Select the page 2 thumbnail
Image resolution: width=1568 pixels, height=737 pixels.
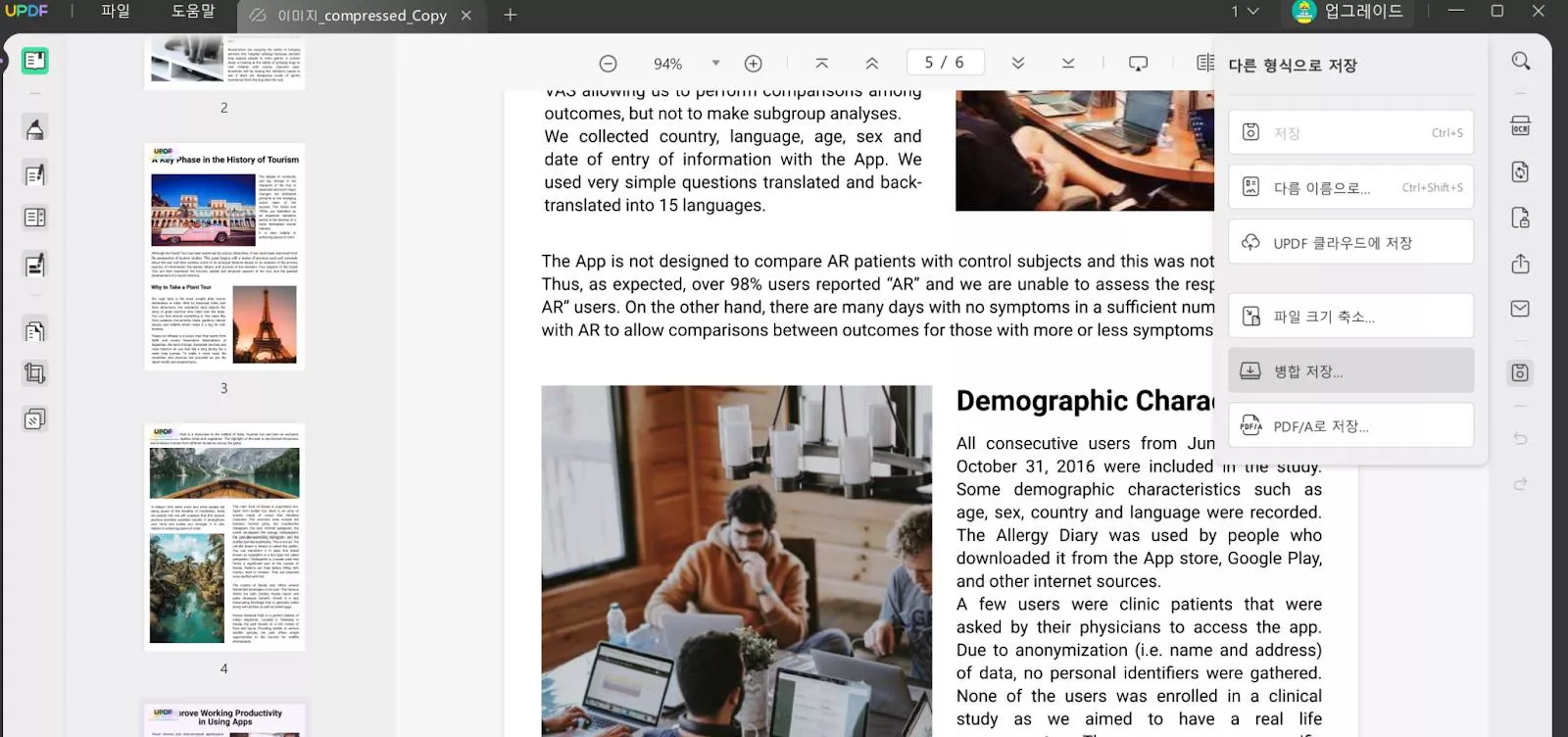(224, 63)
